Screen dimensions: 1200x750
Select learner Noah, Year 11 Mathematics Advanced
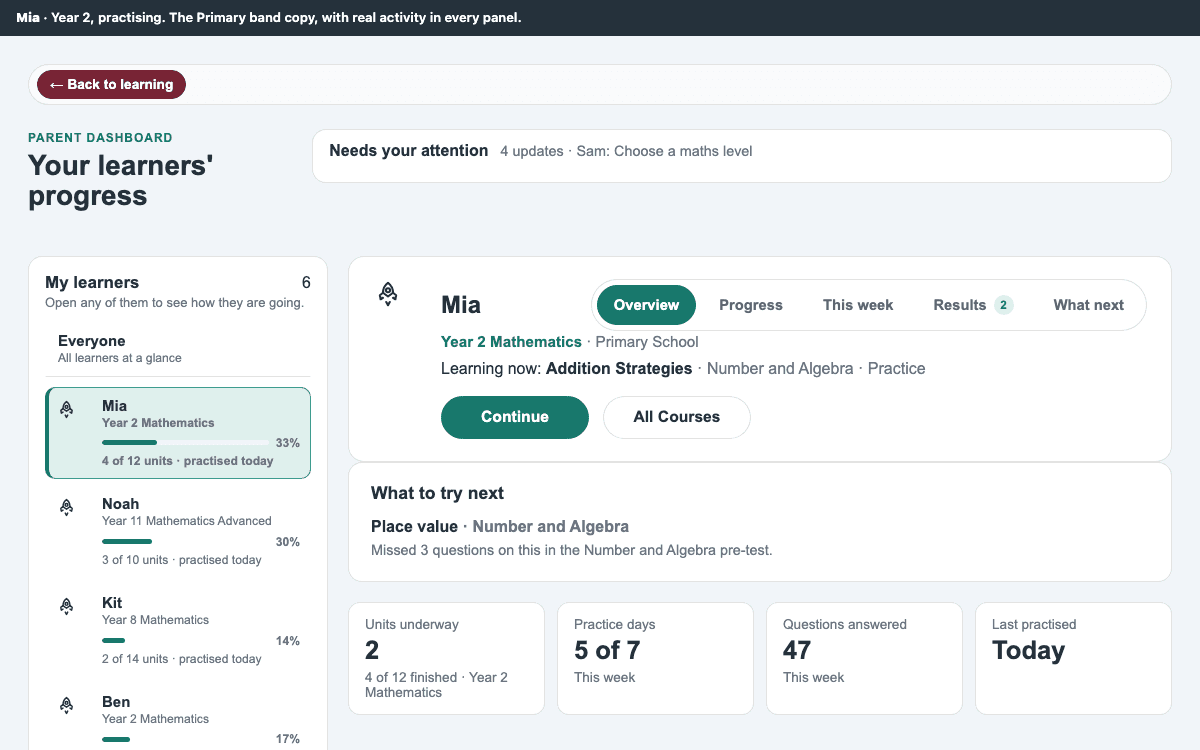[178, 531]
